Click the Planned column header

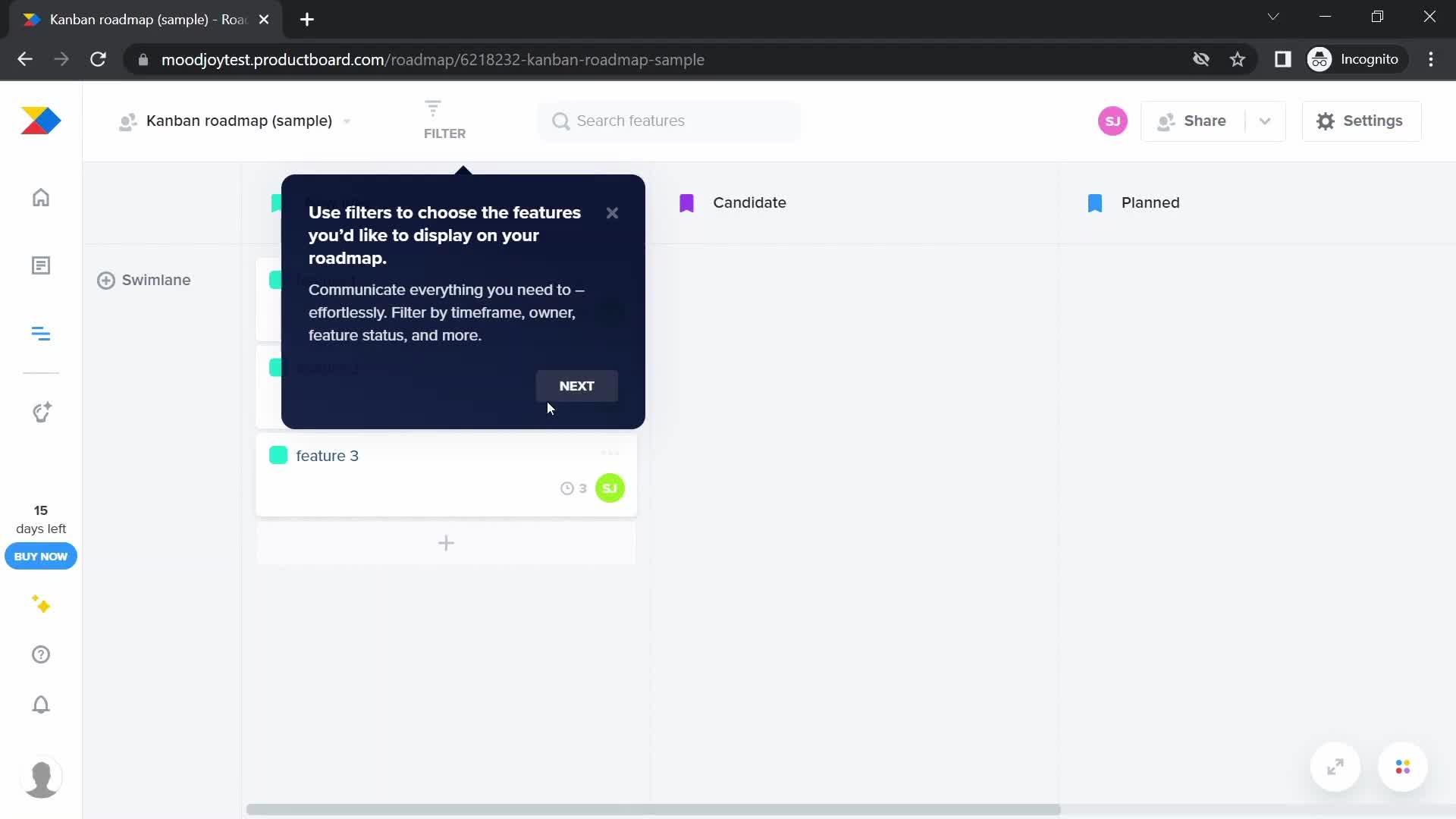coord(1150,202)
